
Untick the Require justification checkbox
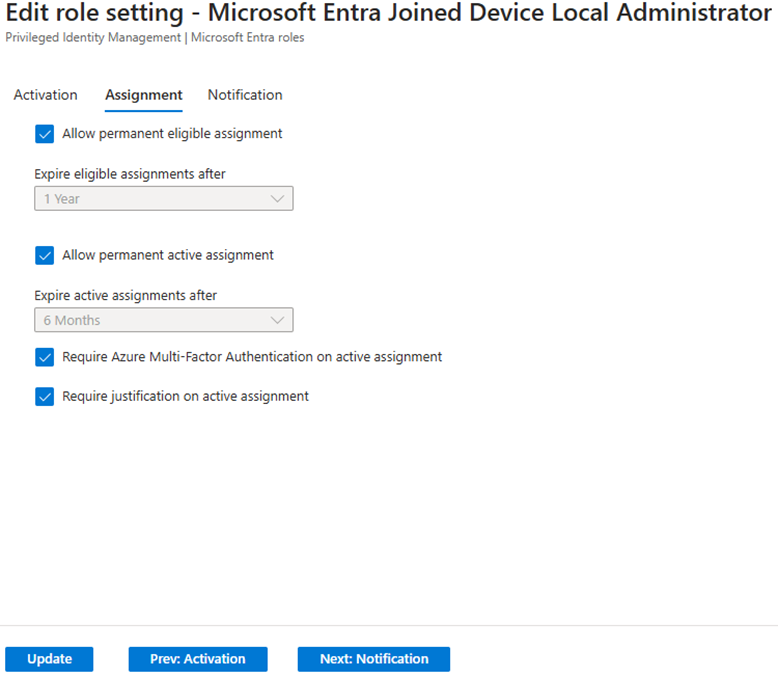(44, 397)
